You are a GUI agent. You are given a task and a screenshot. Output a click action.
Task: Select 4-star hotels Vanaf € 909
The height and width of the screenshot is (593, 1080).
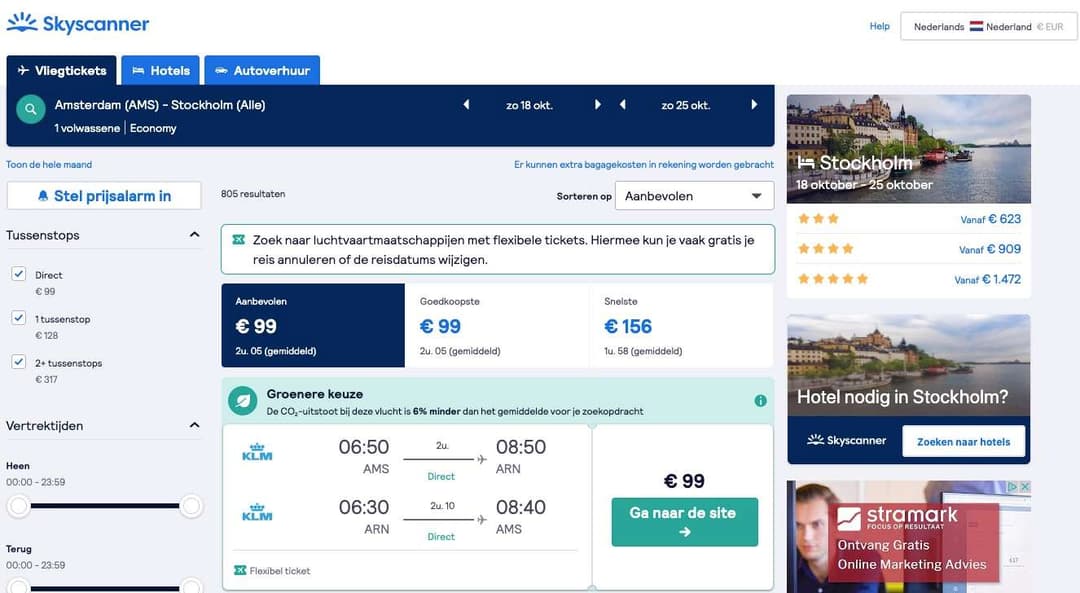908,249
